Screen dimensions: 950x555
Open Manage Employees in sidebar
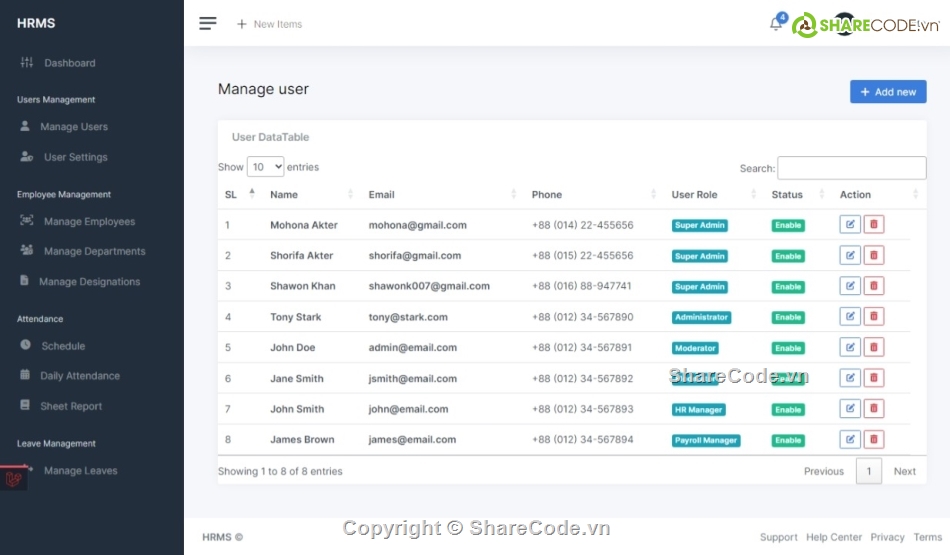click(x=88, y=222)
